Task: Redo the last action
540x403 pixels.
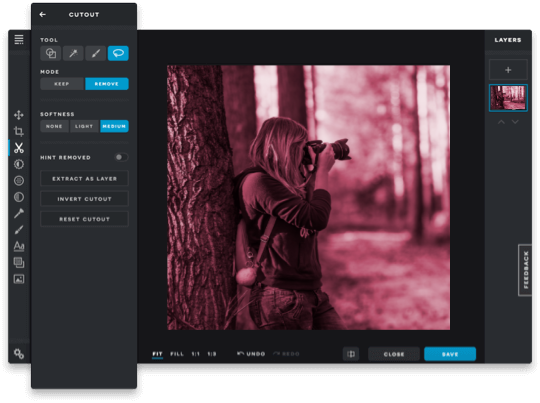Action: tap(286, 354)
